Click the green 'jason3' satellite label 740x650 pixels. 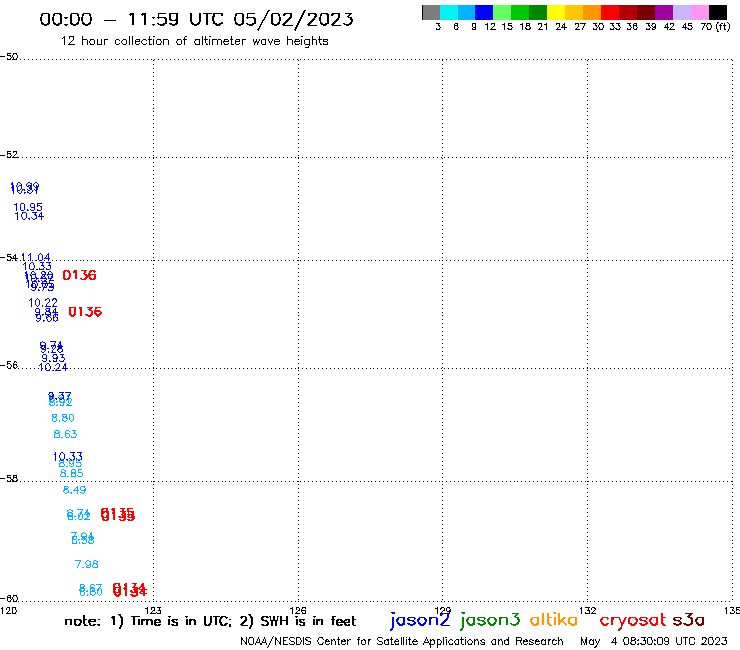(x=490, y=620)
